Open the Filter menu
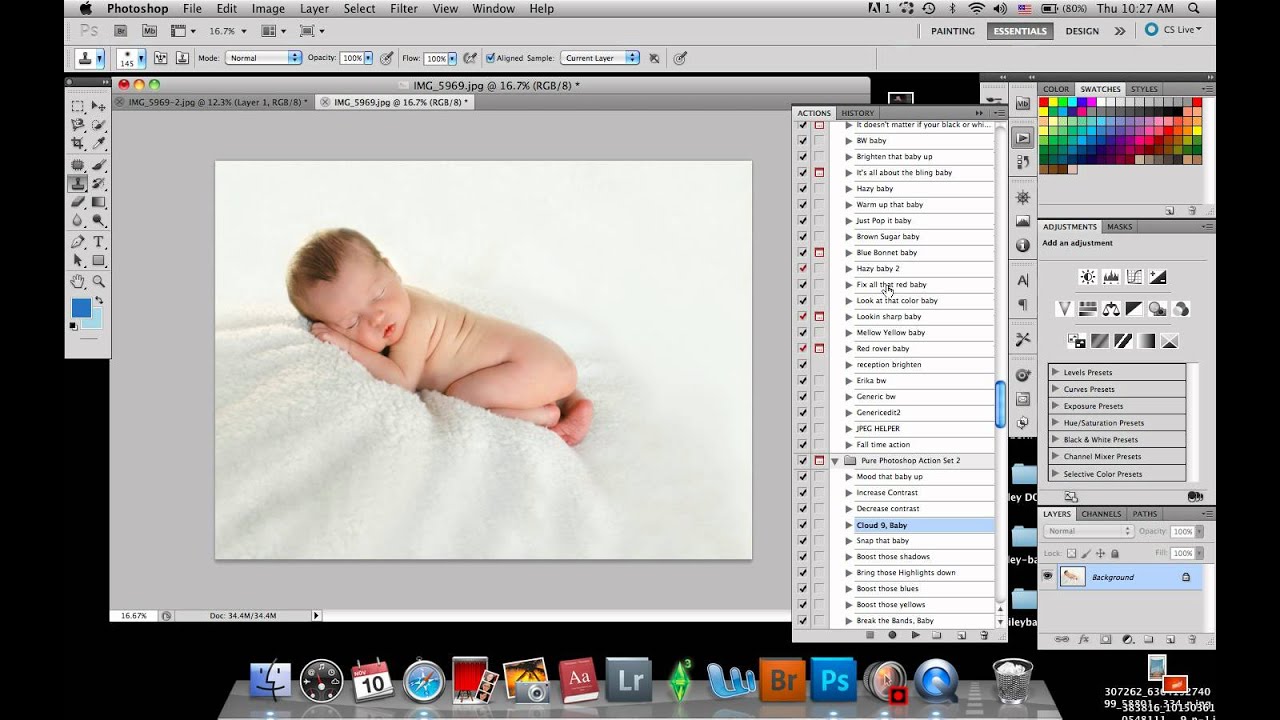 (x=404, y=9)
